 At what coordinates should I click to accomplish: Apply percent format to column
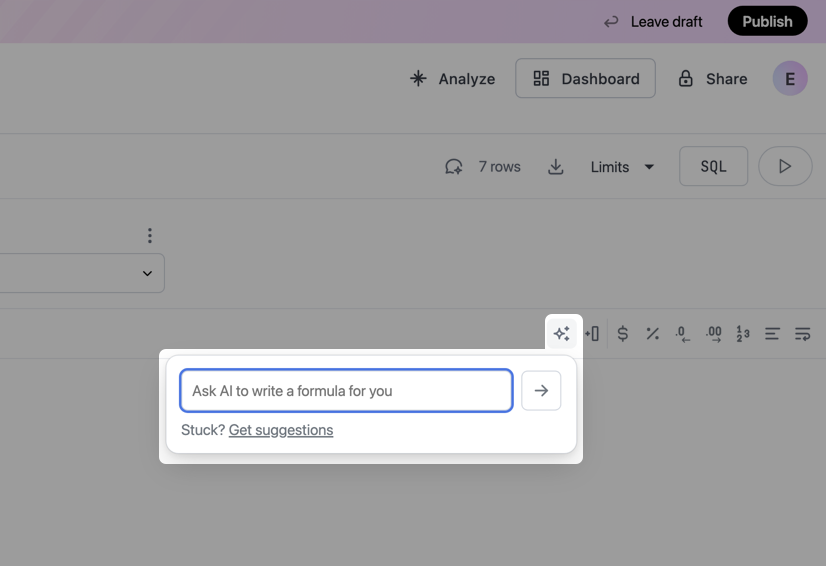pos(652,334)
